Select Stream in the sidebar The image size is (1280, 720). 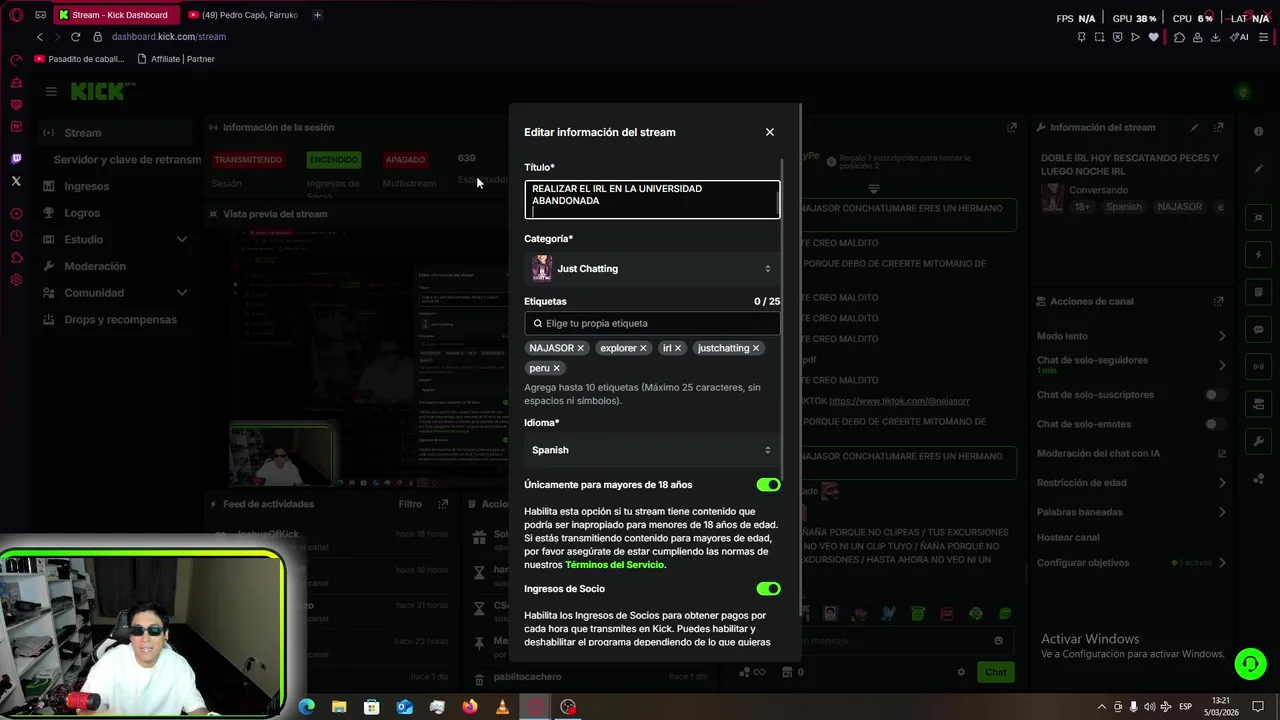(114, 132)
